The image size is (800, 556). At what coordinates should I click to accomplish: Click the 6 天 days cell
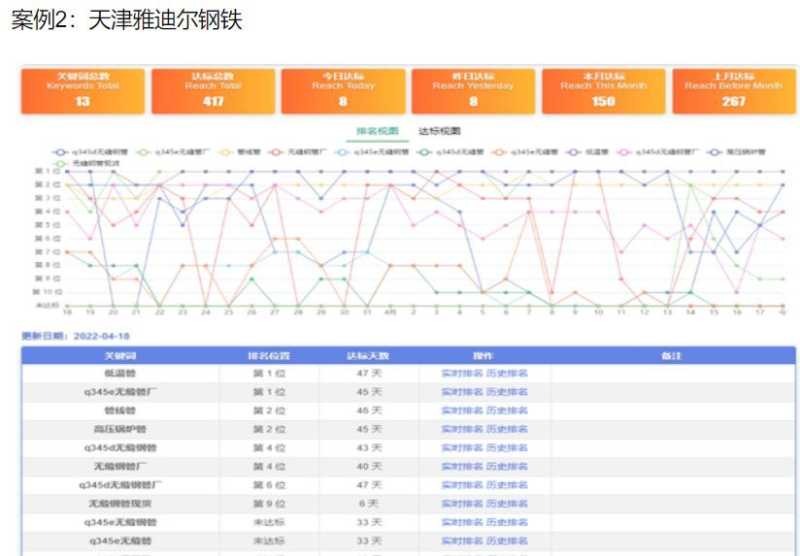[x=368, y=503]
